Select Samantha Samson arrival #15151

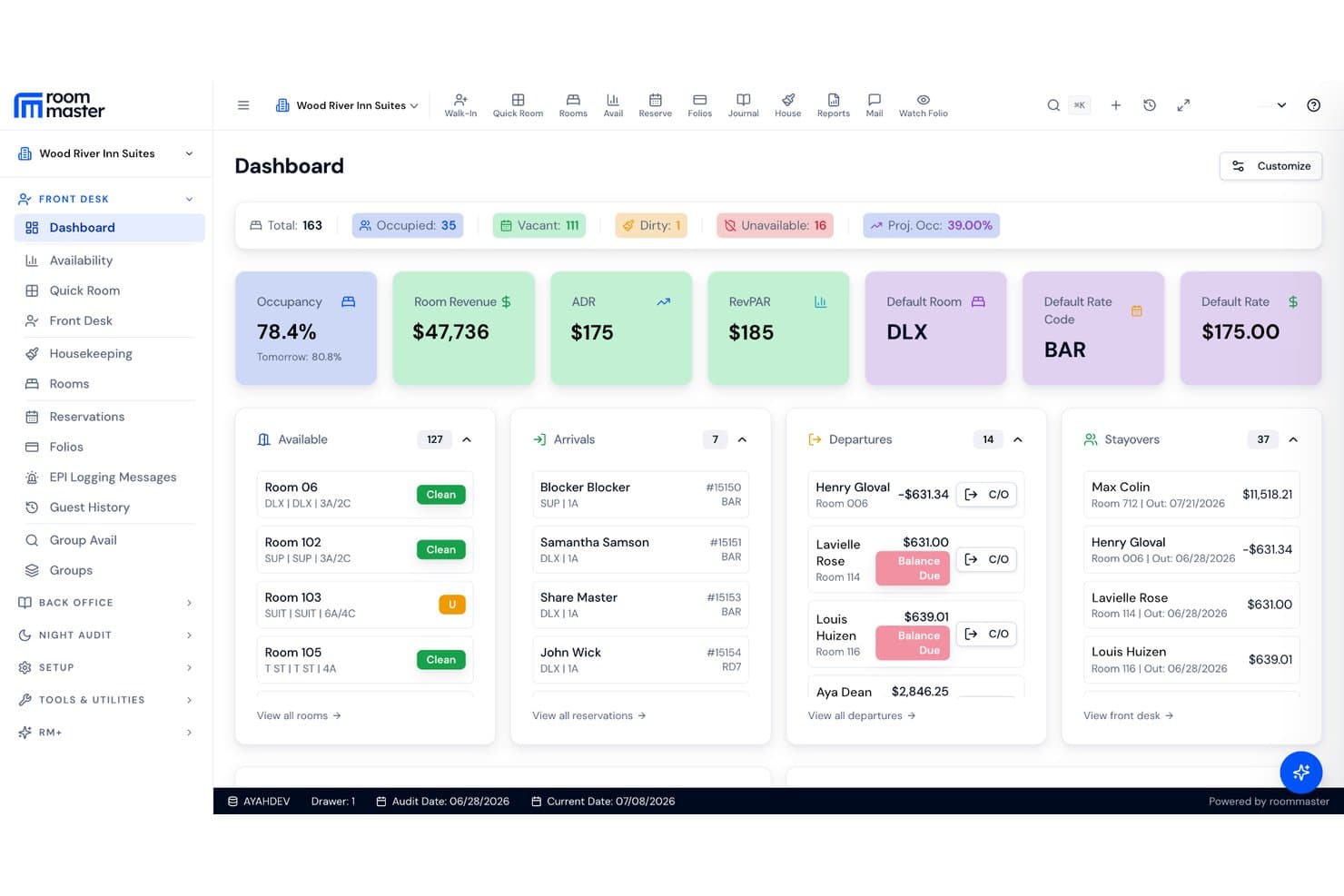(x=640, y=549)
